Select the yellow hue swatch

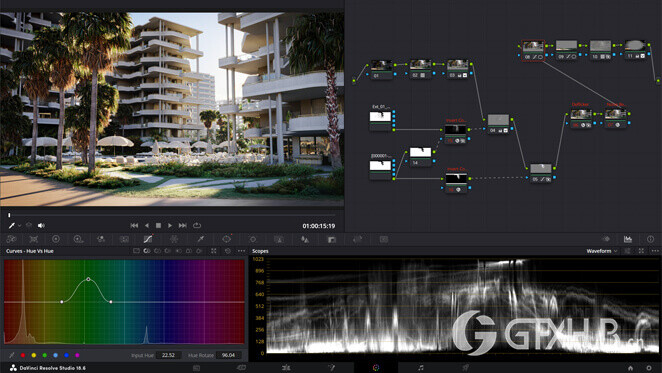click(34, 355)
